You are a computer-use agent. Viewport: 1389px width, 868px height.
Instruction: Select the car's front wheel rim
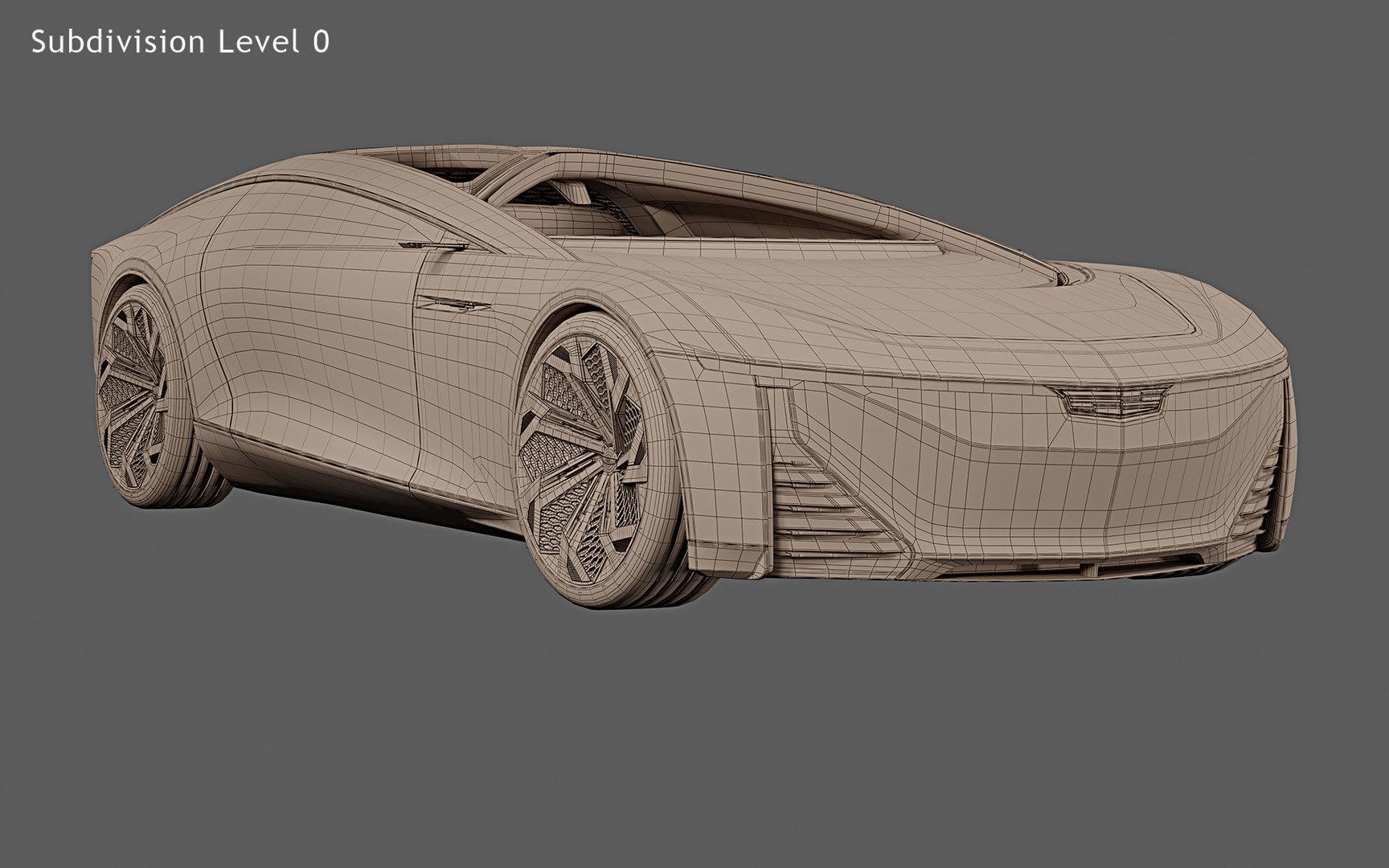pyautogui.click(x=581, y=457)
